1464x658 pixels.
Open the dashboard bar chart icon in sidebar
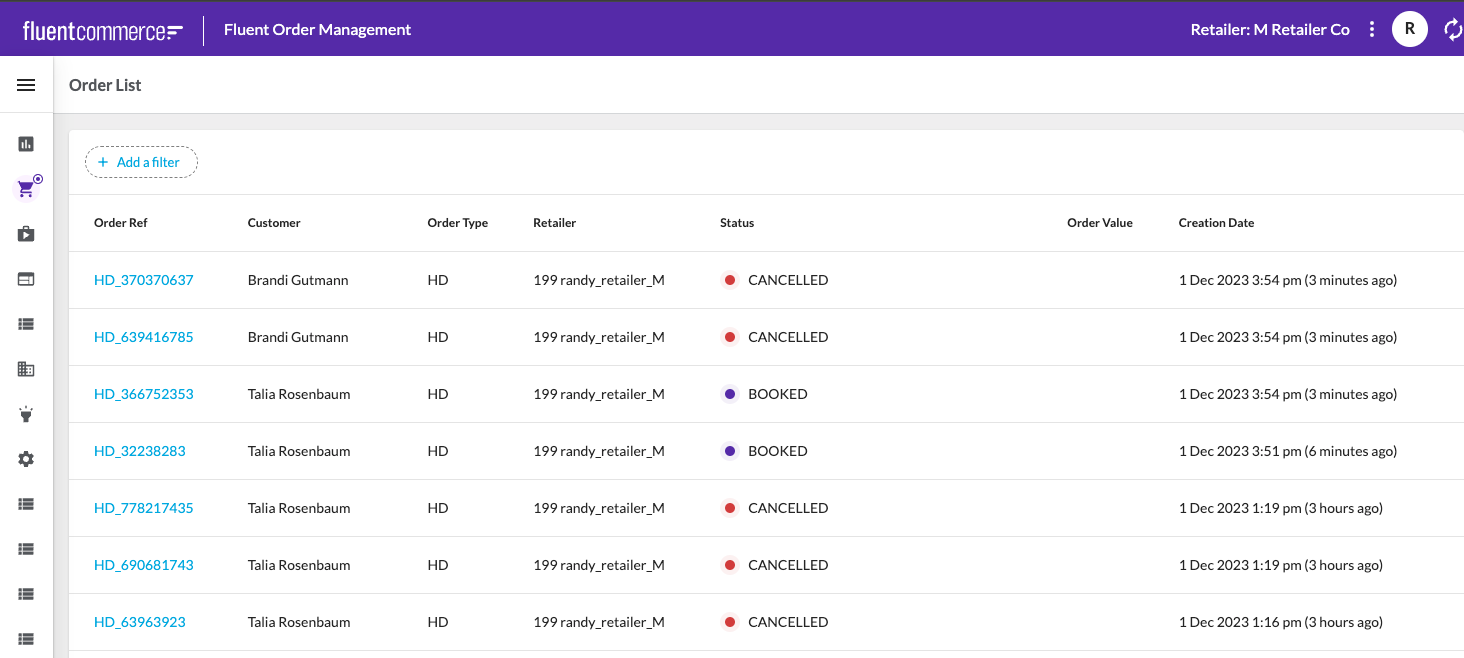coord(26,144)
